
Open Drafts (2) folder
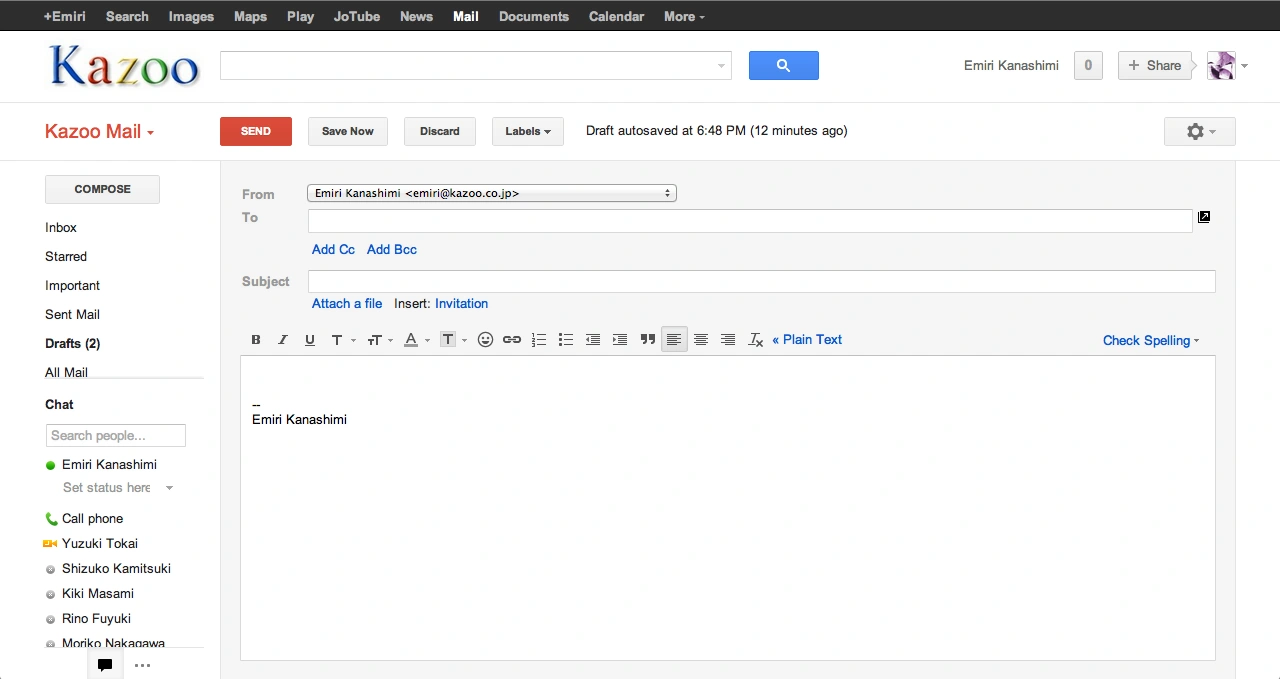73,344
